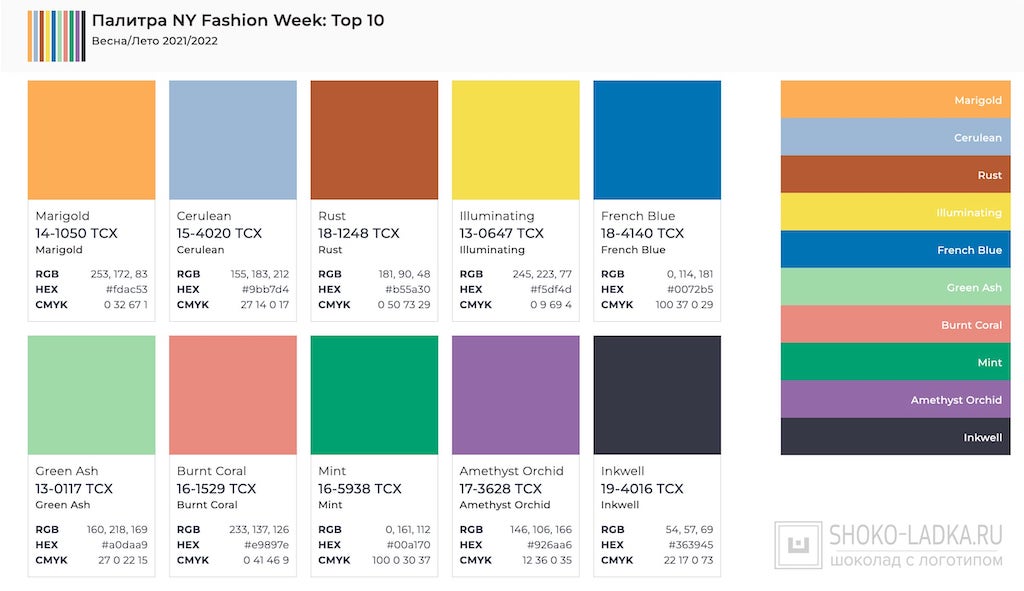Image resolution: width=1024 pixels, height=591 pixels.
Task: Click the French Blue bar on right
Action: pos(895,250)
